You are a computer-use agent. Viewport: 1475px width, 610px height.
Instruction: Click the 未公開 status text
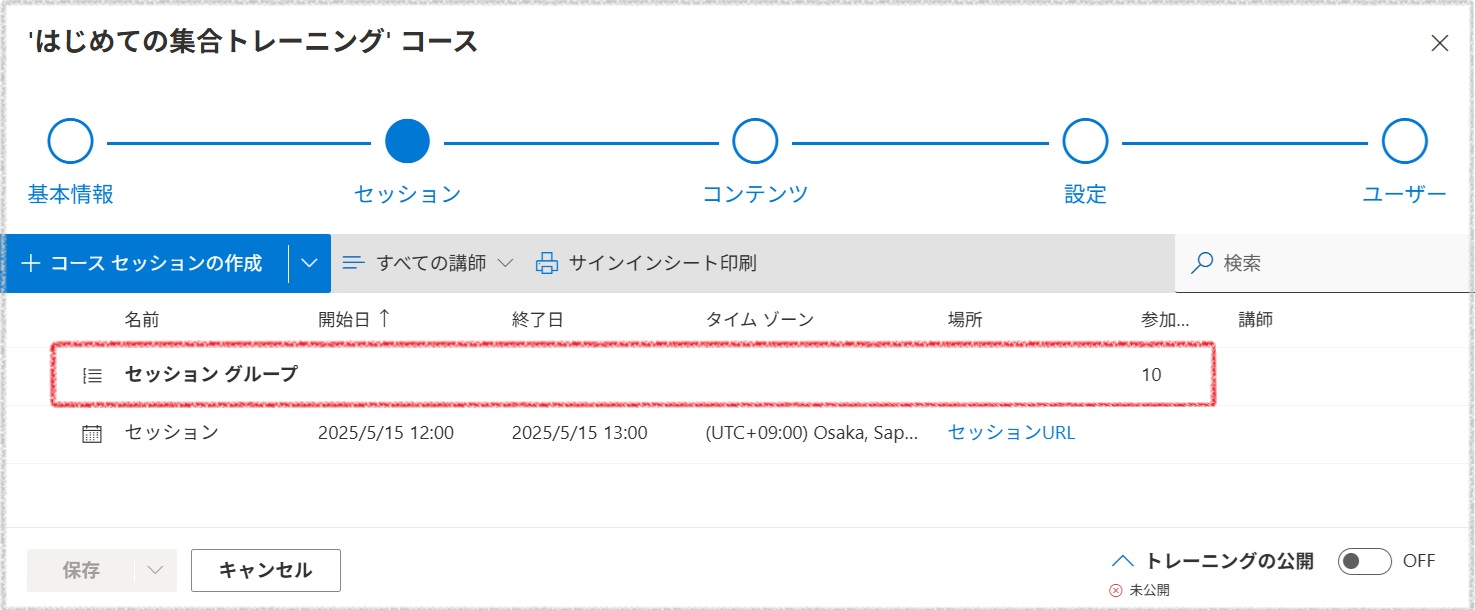click(x=1149, y=590)
